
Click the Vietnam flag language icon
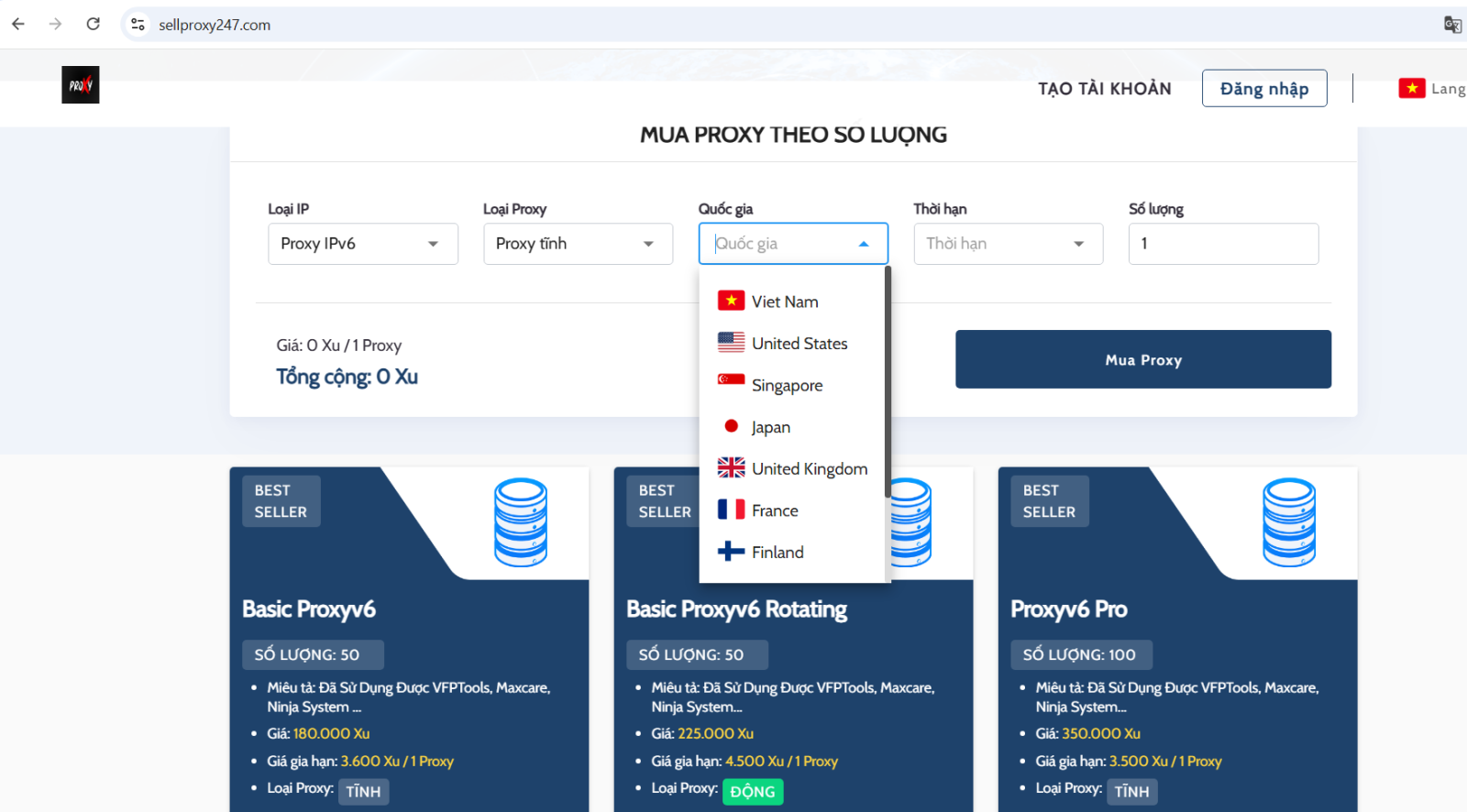pyautogui.click(x=1411, y=88)
